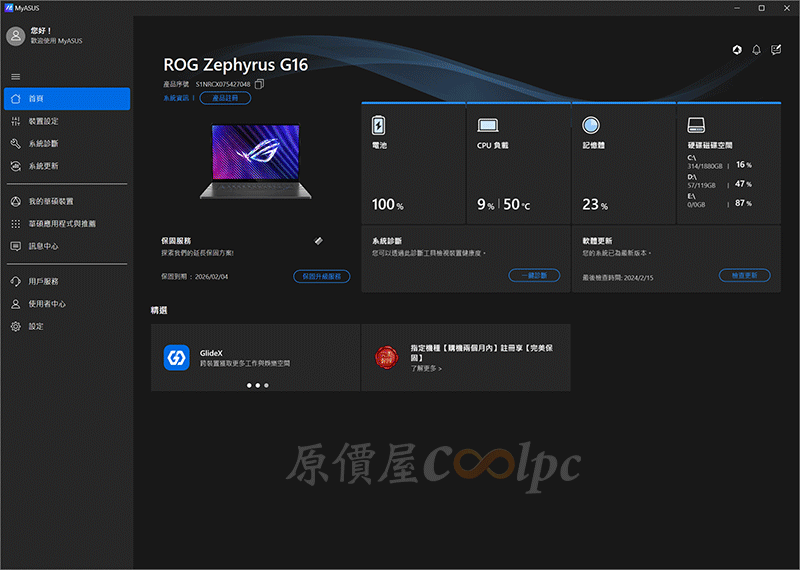
Task: Click the serial number S1NRCX075427048
Action: (223, 84)
